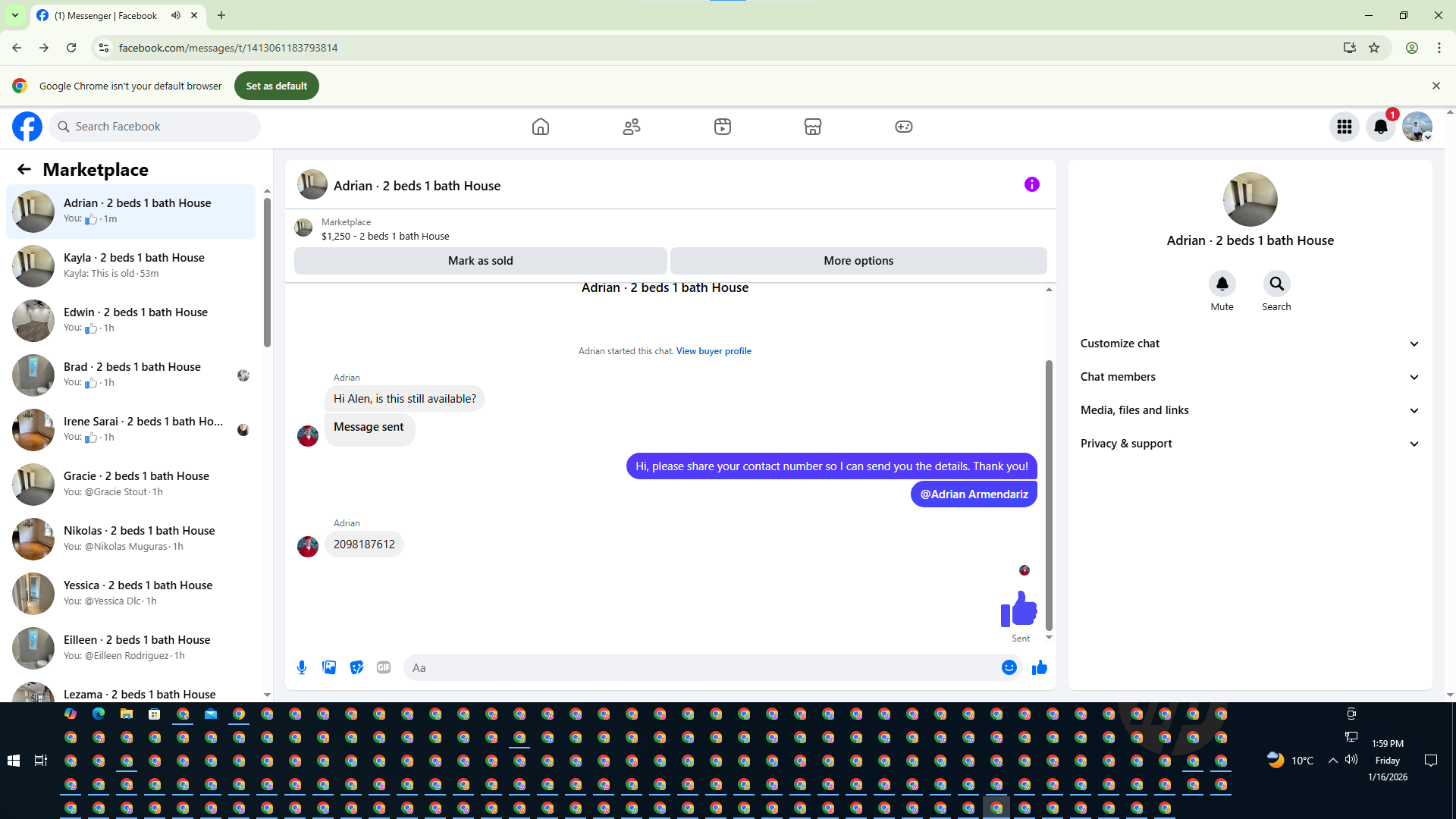This screenshot has width=1456, height=819.
Task: Send a thumbs-up like from composer
Action: click(1039, 667)
